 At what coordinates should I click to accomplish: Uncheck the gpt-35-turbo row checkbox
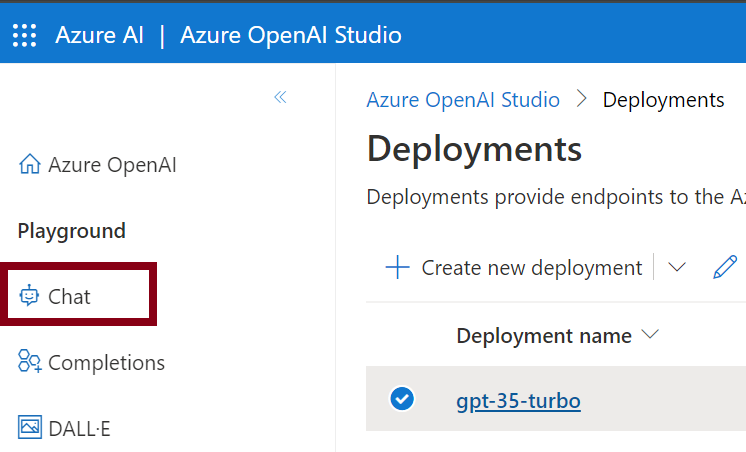401,400
